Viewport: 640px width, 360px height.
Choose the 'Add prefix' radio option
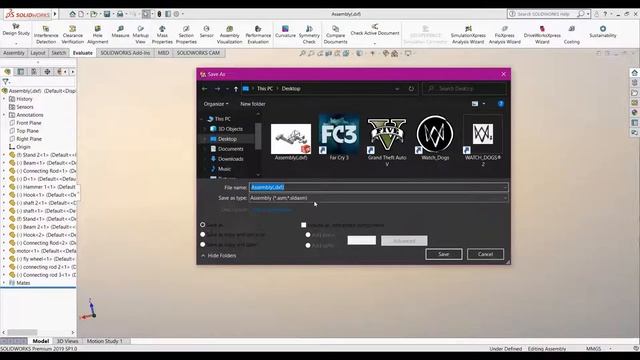(x=308, y=235)
